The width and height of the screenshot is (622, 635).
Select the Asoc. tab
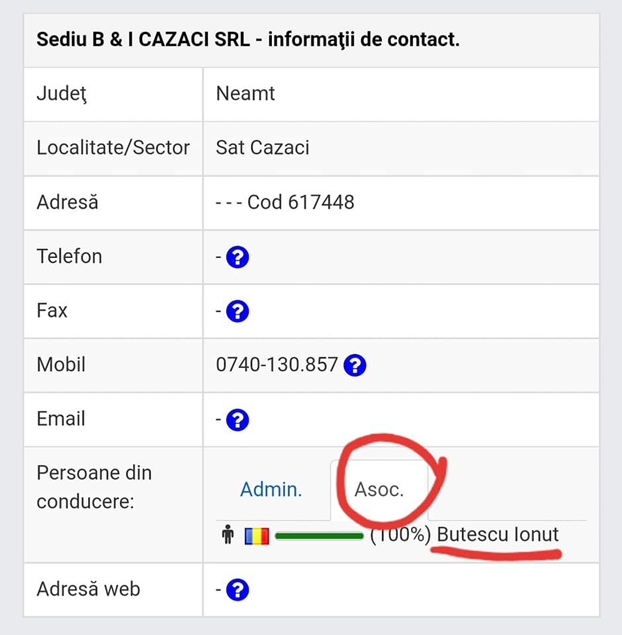[379, 490]
